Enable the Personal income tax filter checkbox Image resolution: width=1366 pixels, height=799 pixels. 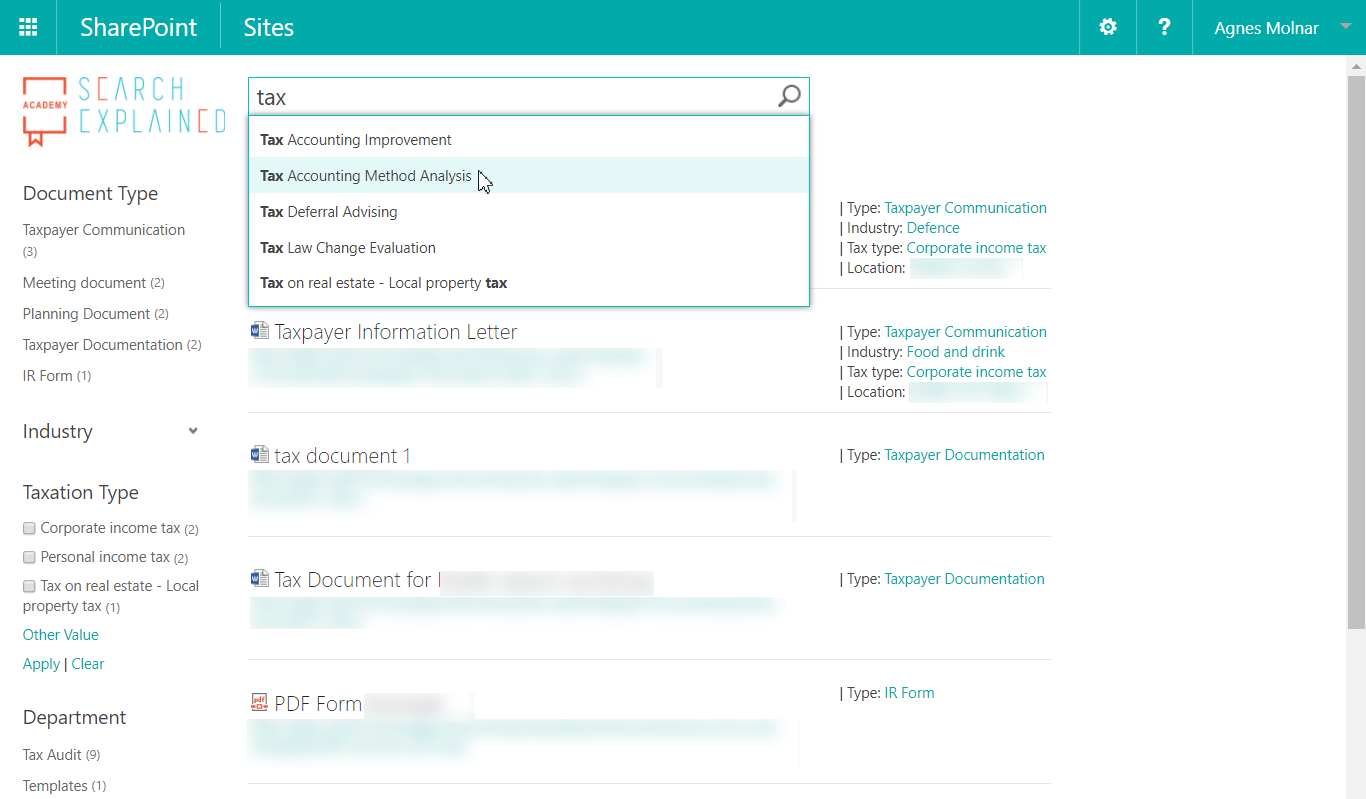pyautogui.click(x=30, y=557)
